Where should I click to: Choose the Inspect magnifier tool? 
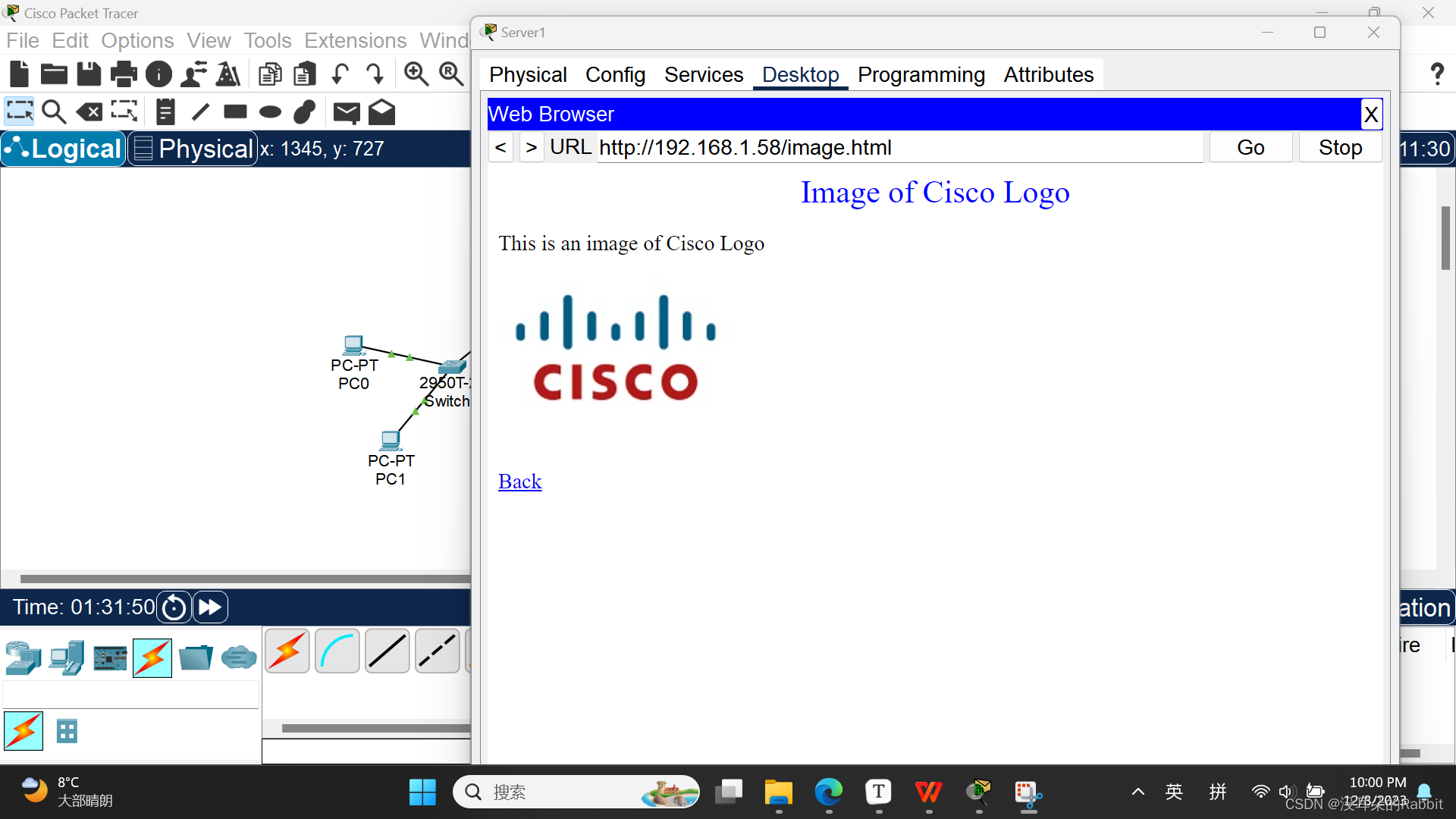[54, 111]
